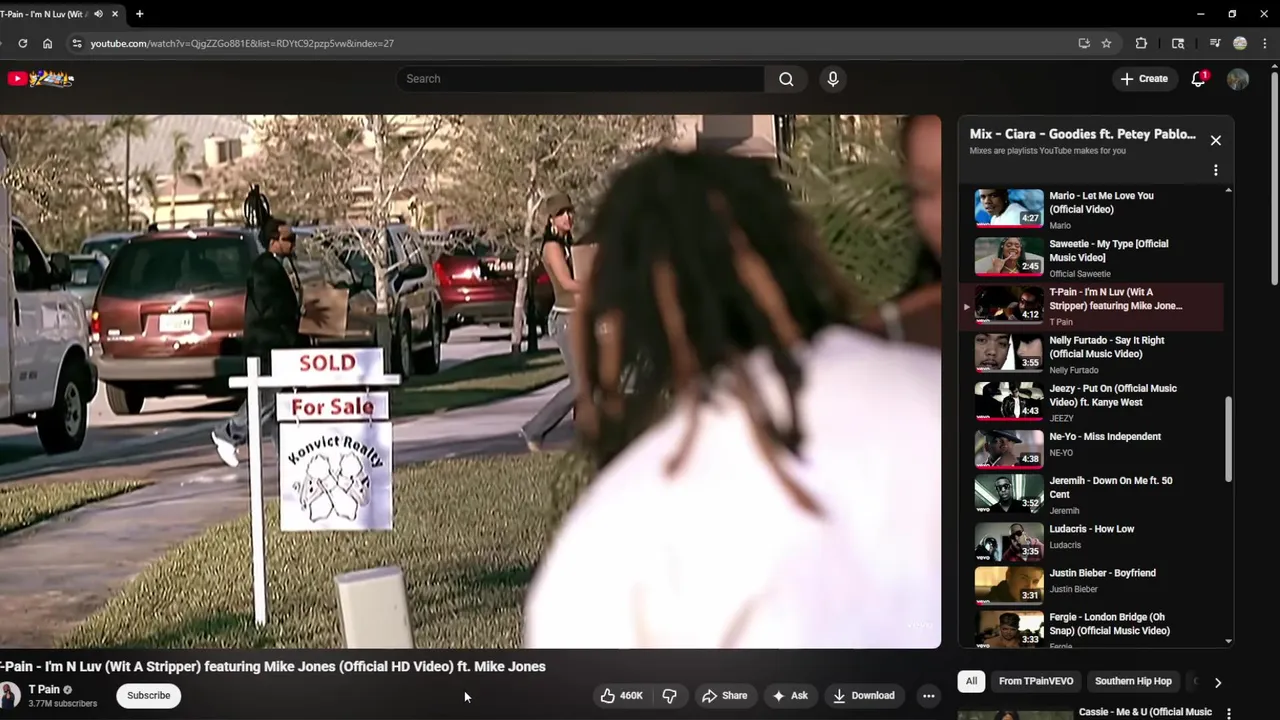Click the T Pain artist name under the playing item
This screenshot has height=720, width=1280.
(x=1061, y=322)
